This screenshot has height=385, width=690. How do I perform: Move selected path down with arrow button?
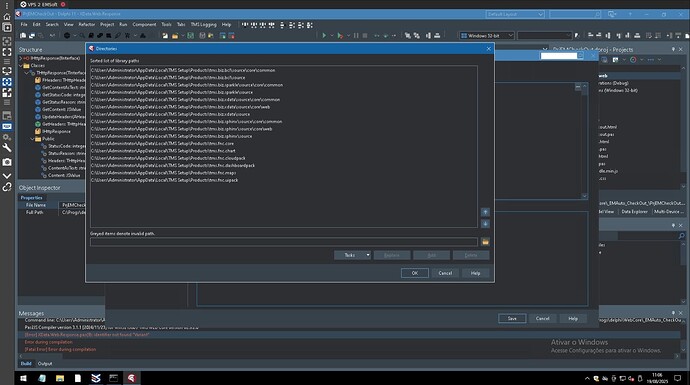pyautogui.click(x=485, y=224)
